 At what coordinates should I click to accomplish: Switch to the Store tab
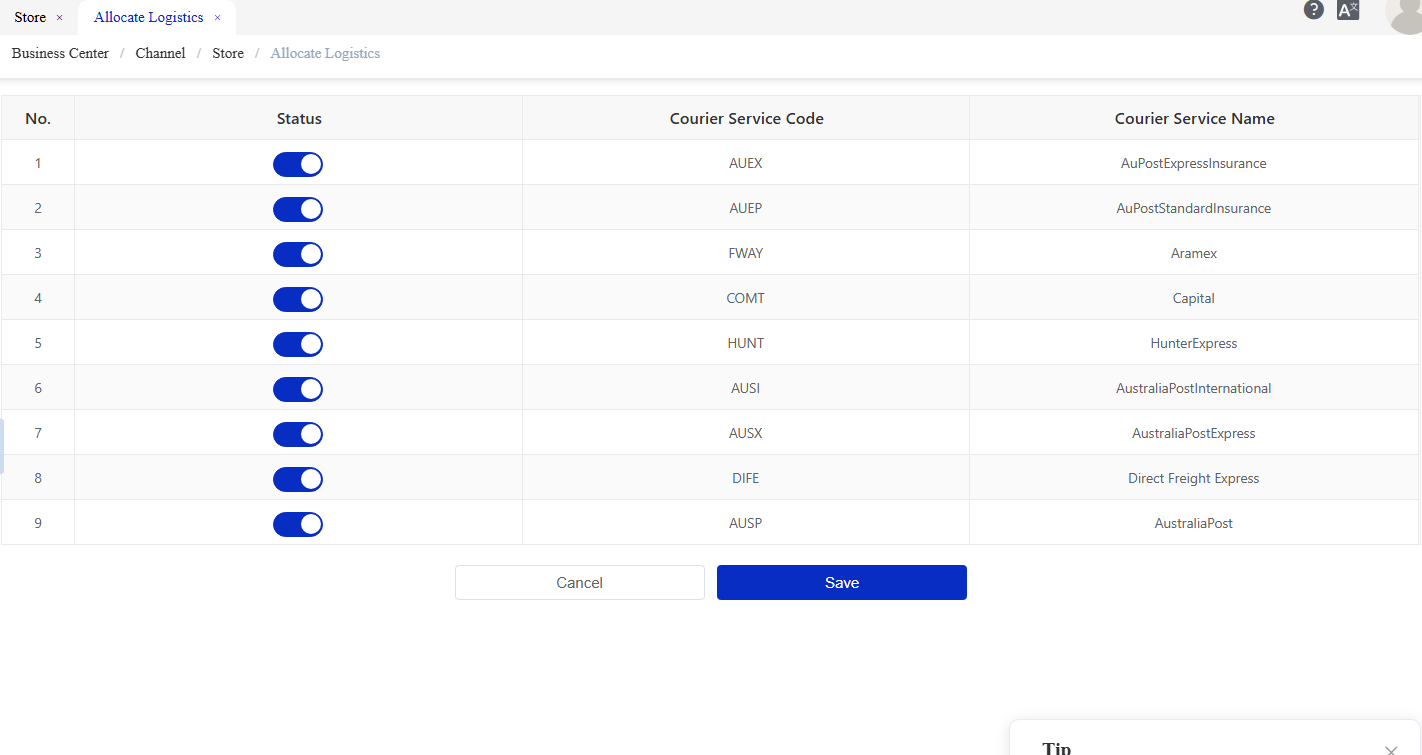click(30, 18)
